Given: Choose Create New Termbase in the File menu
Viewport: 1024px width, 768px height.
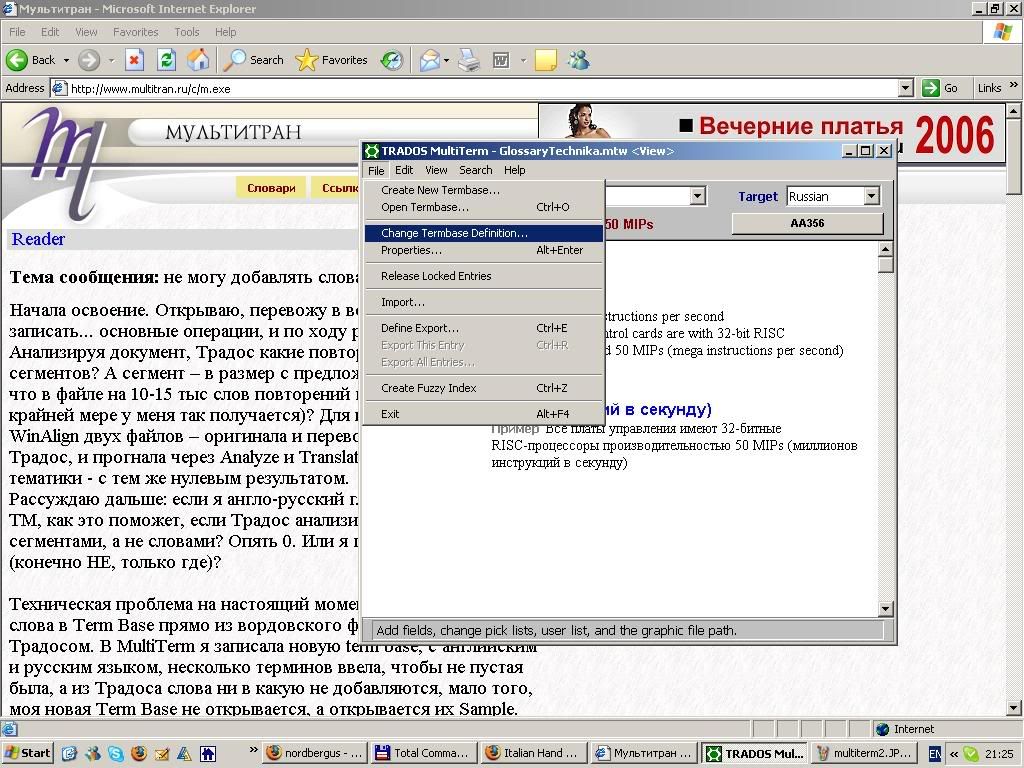Looking at the screenshot, I should (483, 190).
